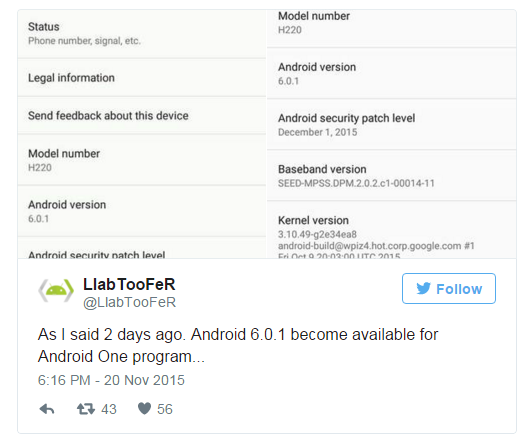The width and height of the screenshot is (531, 445).
Task: Click the Follow button
Action: [449, 289]
